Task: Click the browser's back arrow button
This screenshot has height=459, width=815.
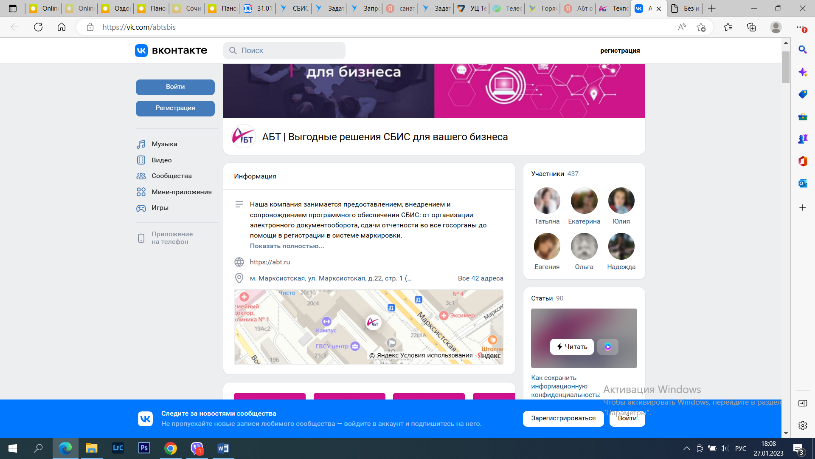Action: 14,28
